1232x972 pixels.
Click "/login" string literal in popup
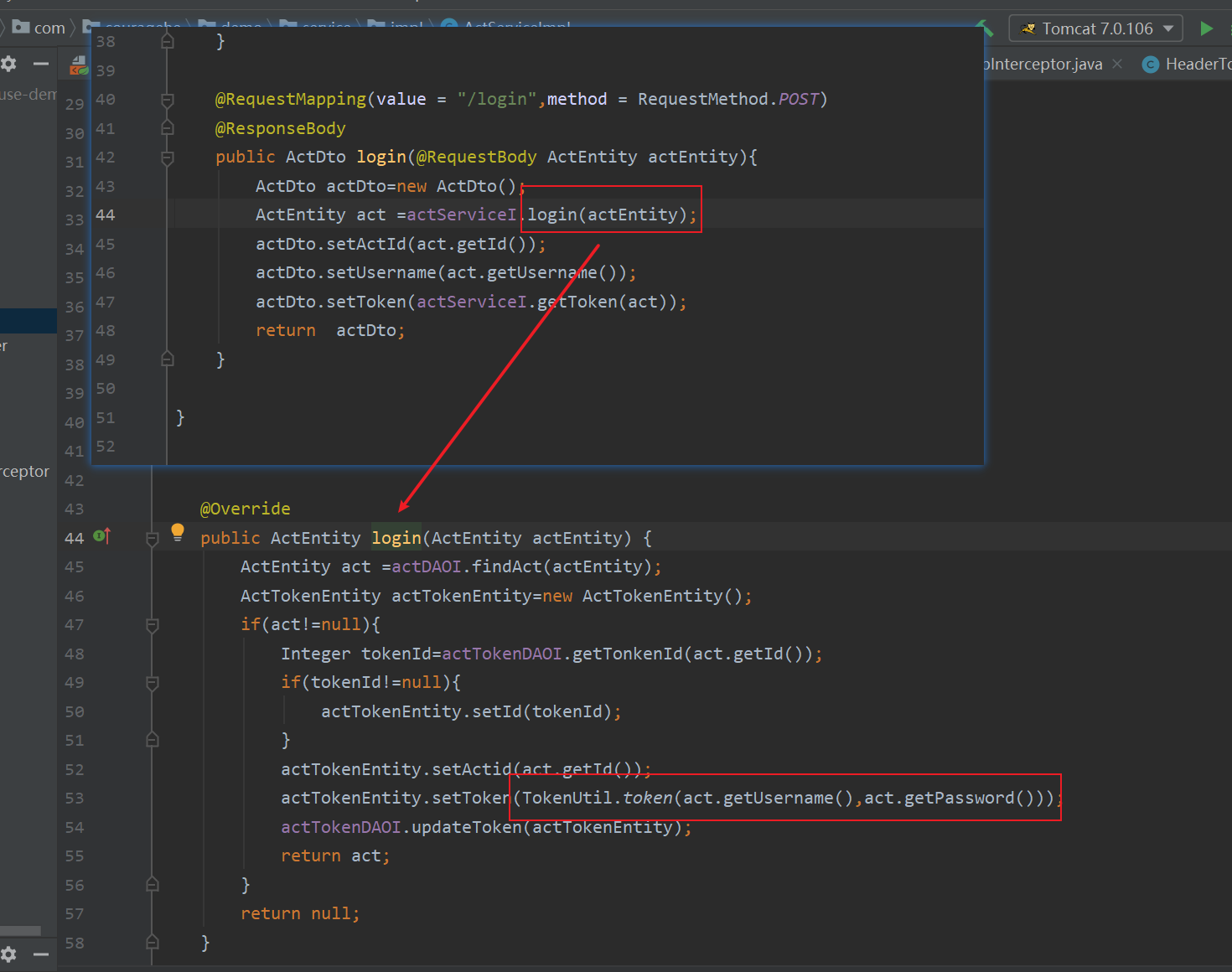[497, 99]
